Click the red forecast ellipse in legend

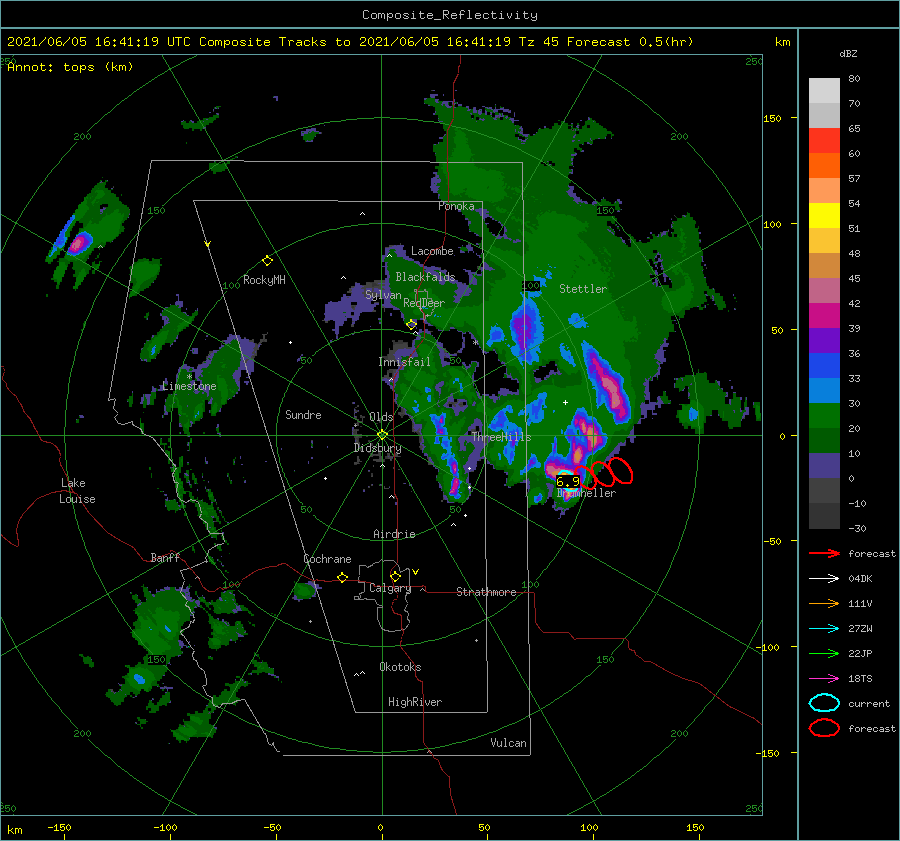pos(824,728)
